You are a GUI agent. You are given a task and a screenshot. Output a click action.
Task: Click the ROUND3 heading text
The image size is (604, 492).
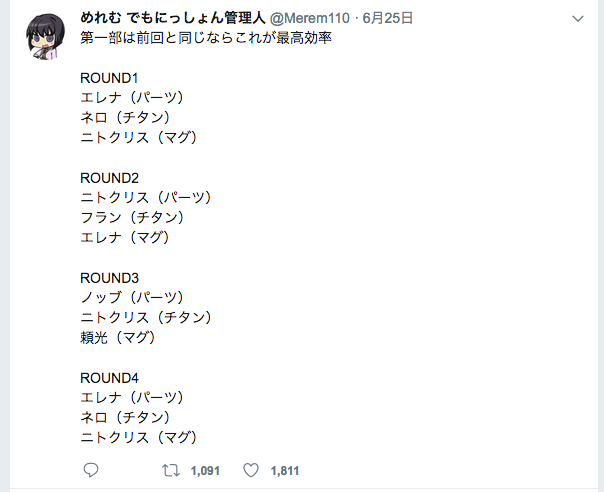pos(110,277)
